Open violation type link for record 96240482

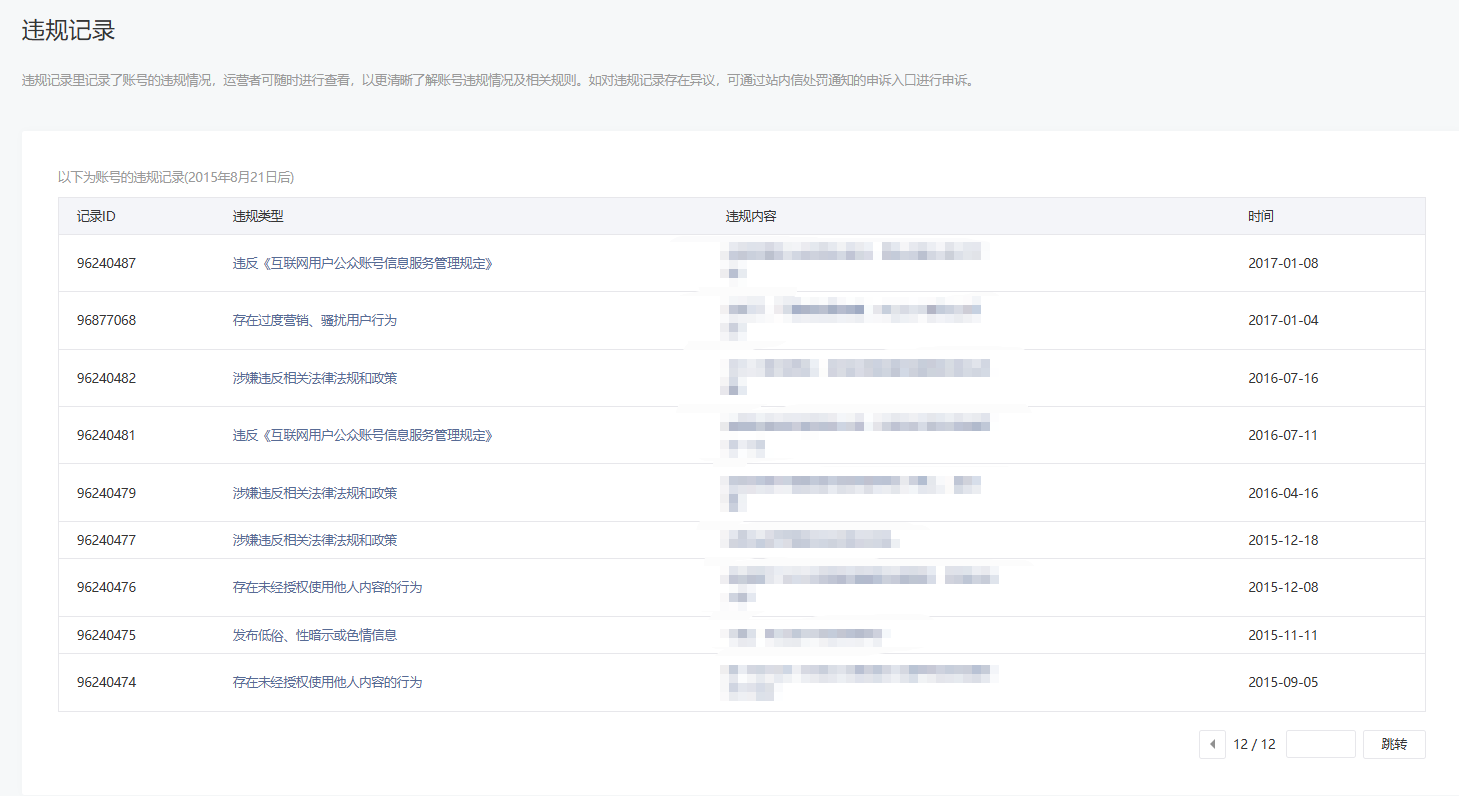coord(315,378)
